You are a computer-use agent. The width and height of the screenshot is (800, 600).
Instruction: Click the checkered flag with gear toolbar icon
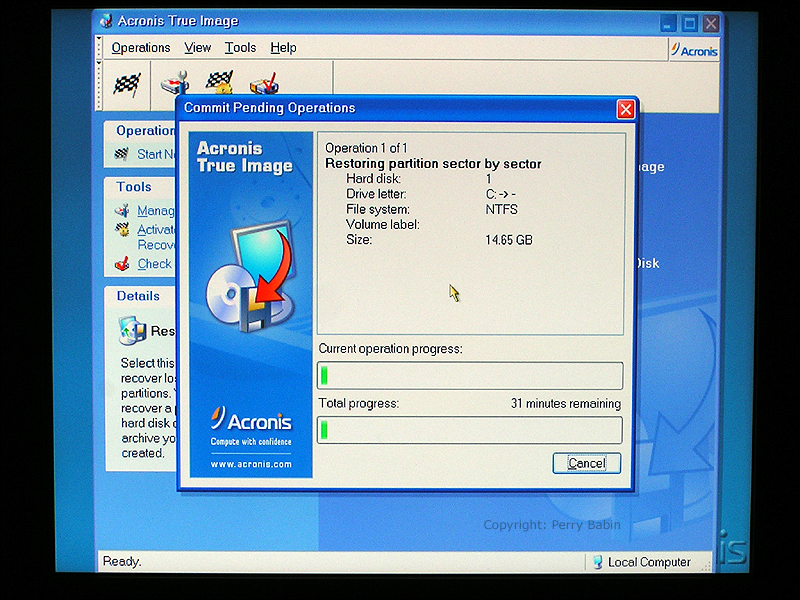coord(219,83)
